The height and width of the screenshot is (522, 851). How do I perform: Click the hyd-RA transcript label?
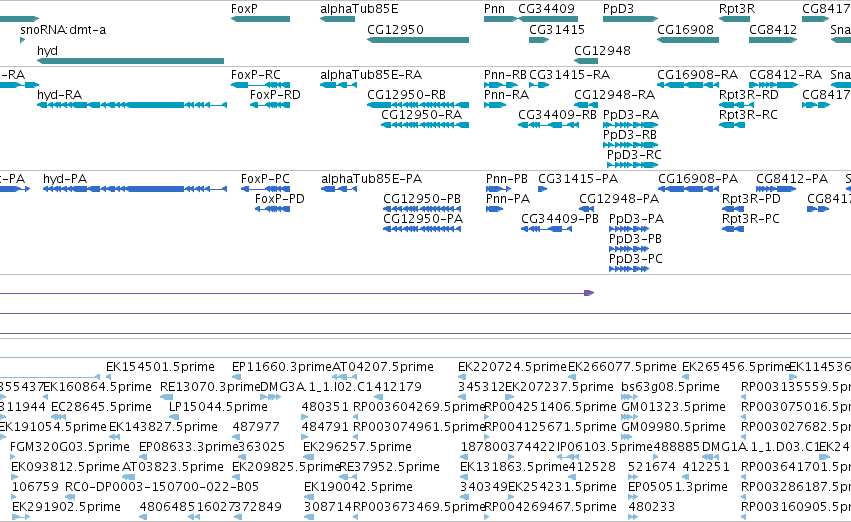(x=60, y=95)
